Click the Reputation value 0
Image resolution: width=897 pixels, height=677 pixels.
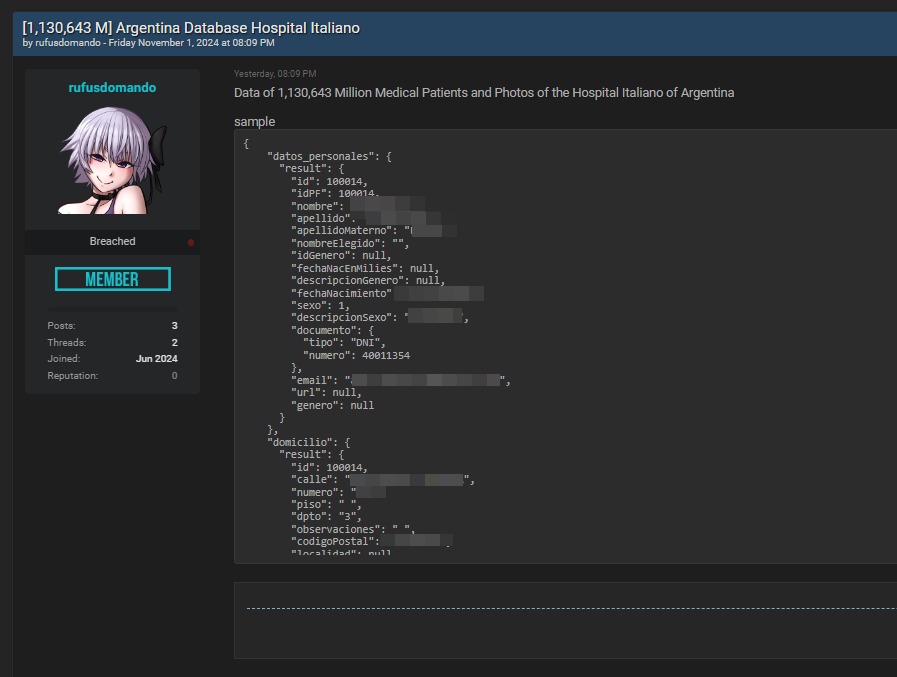174,376
